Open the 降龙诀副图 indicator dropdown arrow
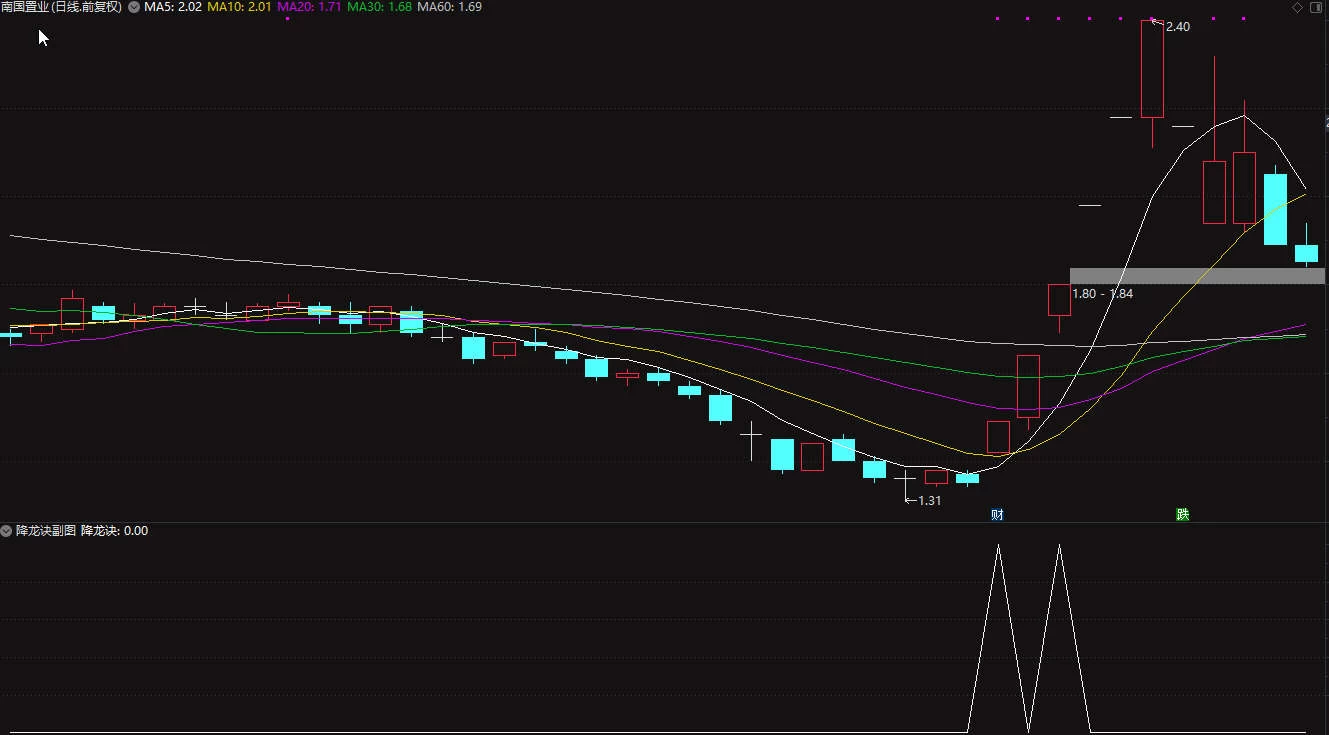1329x735 pixels. tap(7, 531)
